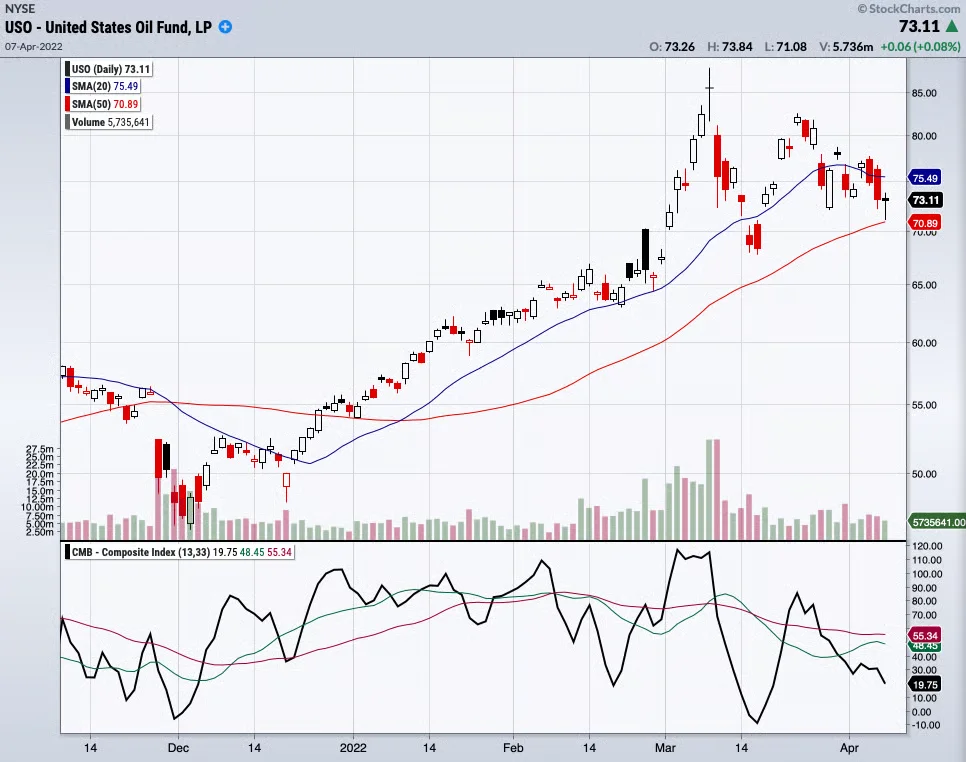Click the Mar label on date axis

pyautogui.click(x=665, y=748)
